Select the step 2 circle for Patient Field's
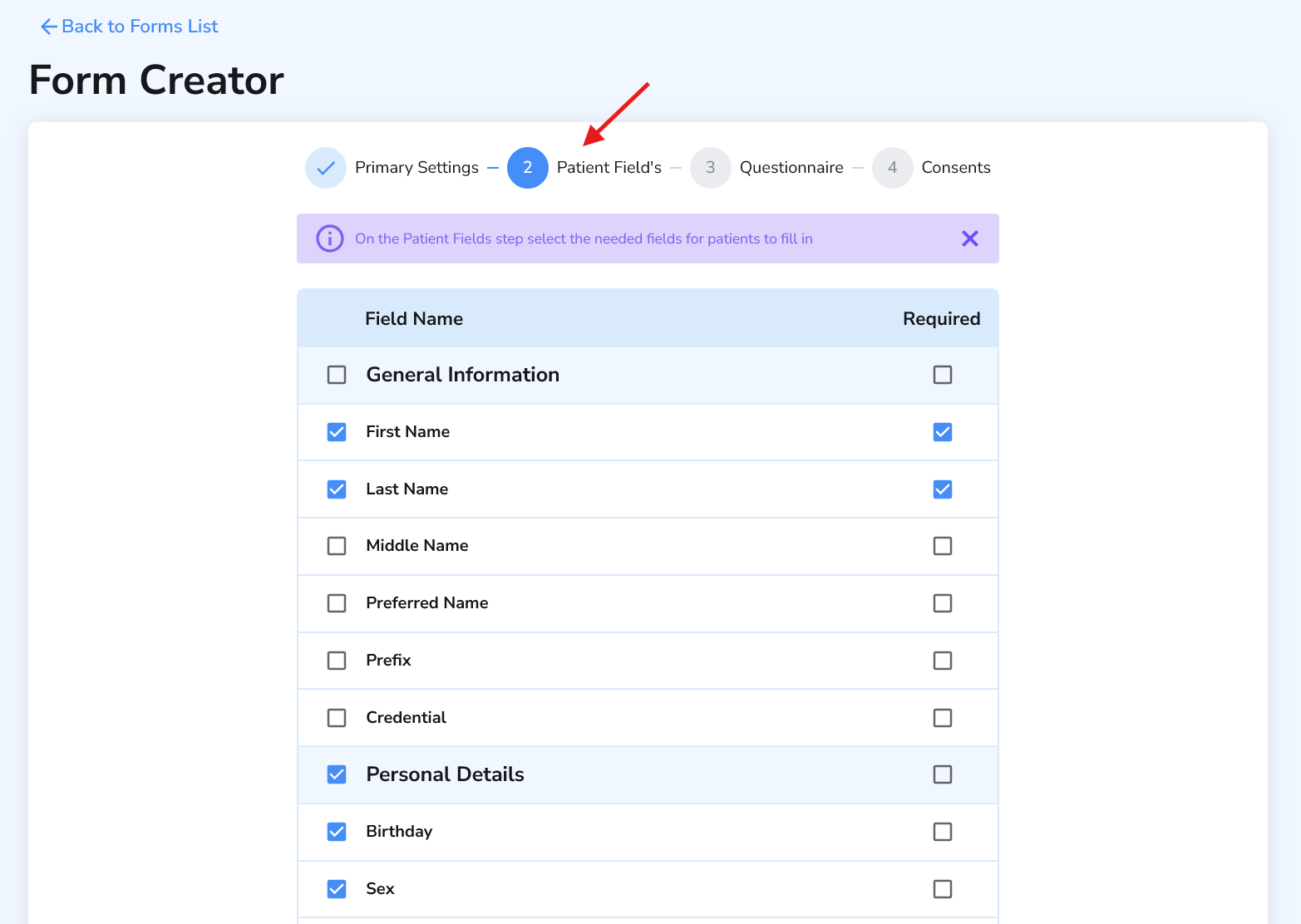Screen dimensions: 1301x924 point(528,167)
